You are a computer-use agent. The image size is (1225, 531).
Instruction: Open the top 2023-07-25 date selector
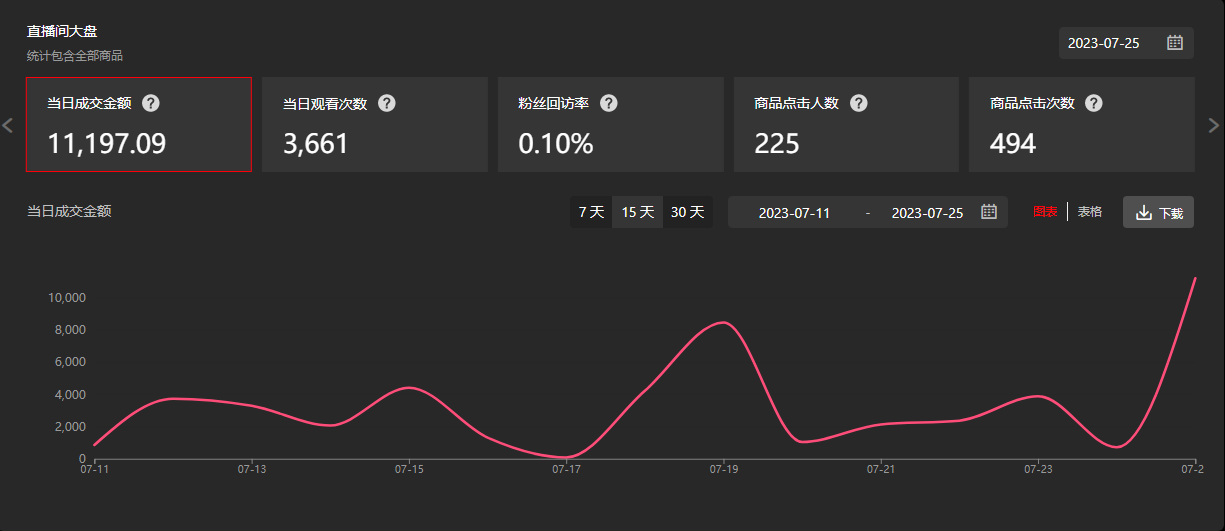point(1104,43)
